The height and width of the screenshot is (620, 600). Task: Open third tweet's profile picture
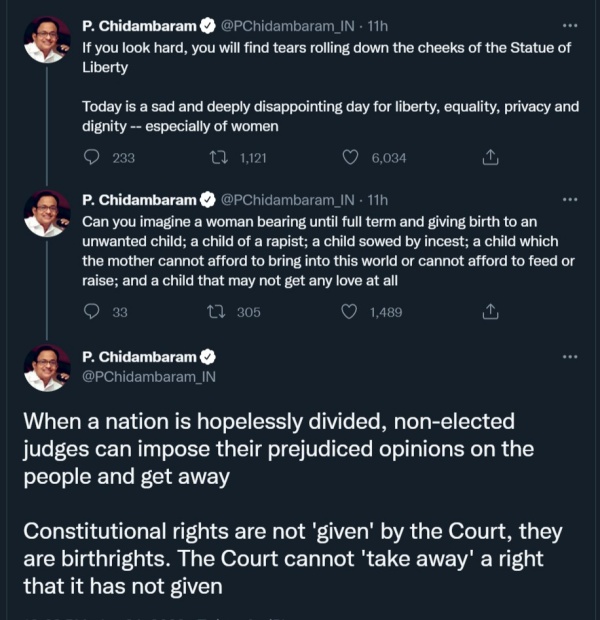tap(47, 367)
